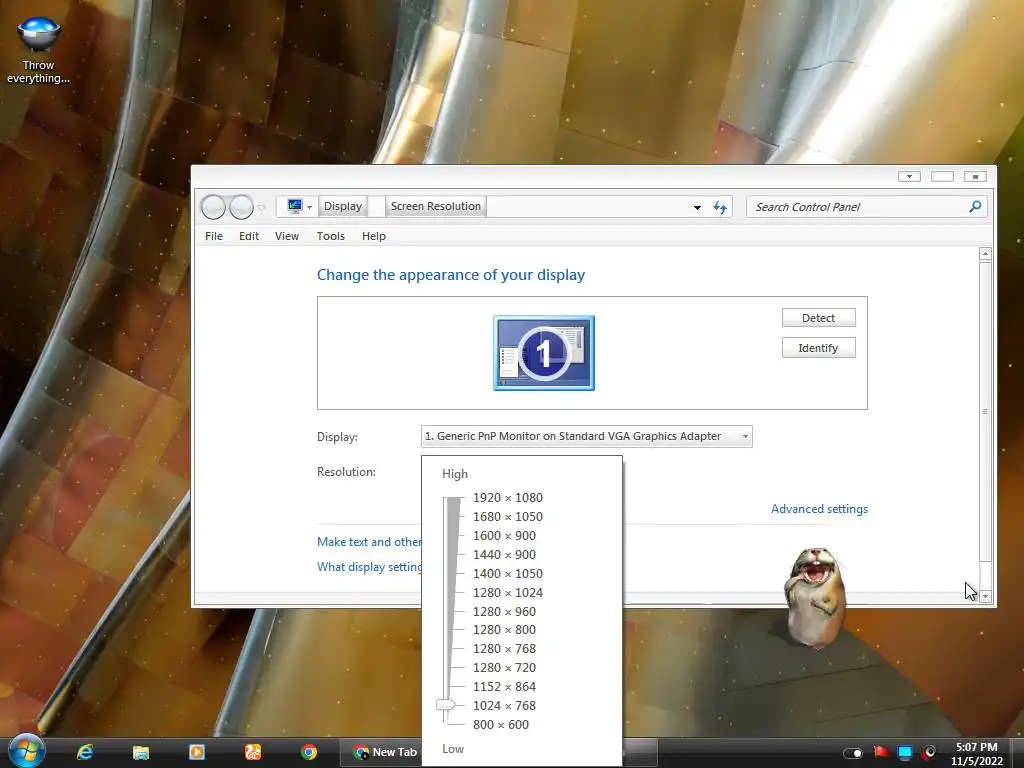Click the Display breadcrumb segment
Screen dimensions: 1024x768
tap(343, 206)
